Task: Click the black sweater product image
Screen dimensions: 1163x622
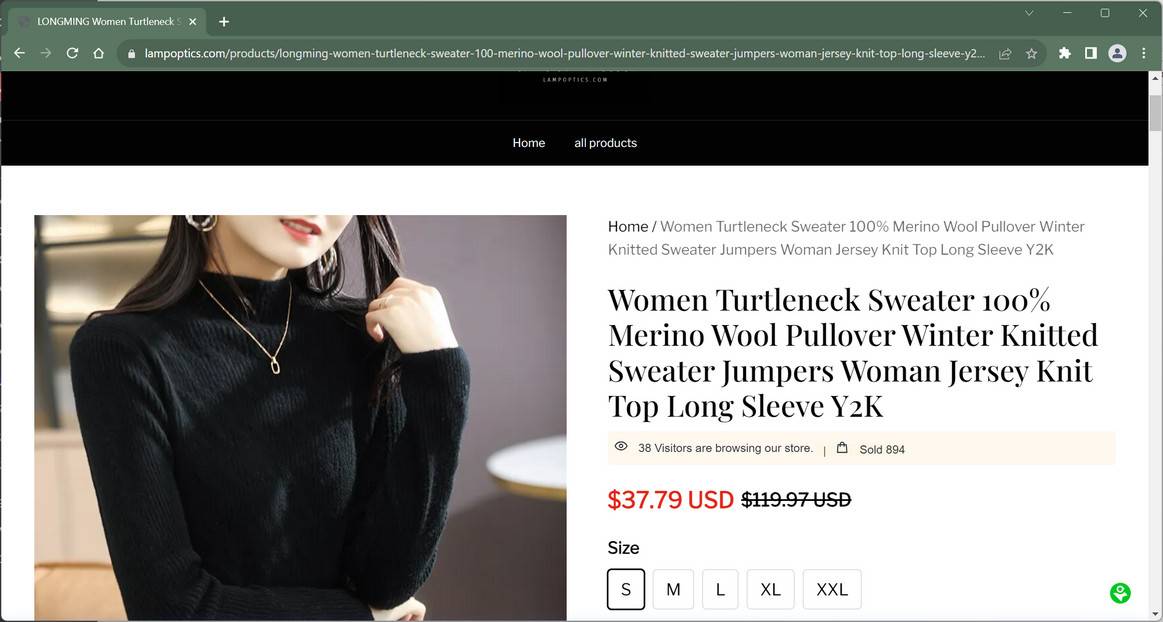Action: pyautogui.click(x=300, y=418)
